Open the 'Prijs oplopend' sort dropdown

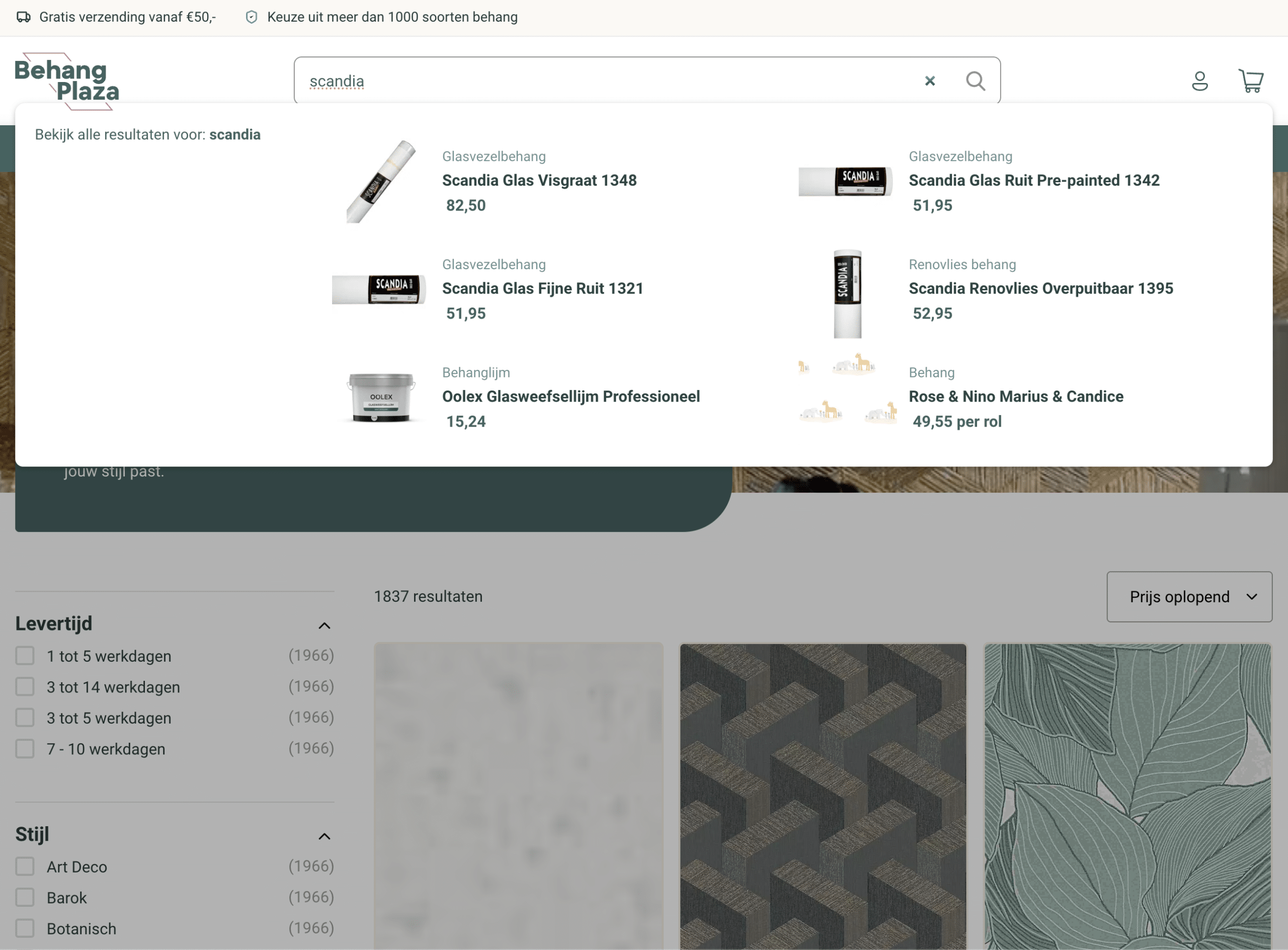pos(1189,596)
